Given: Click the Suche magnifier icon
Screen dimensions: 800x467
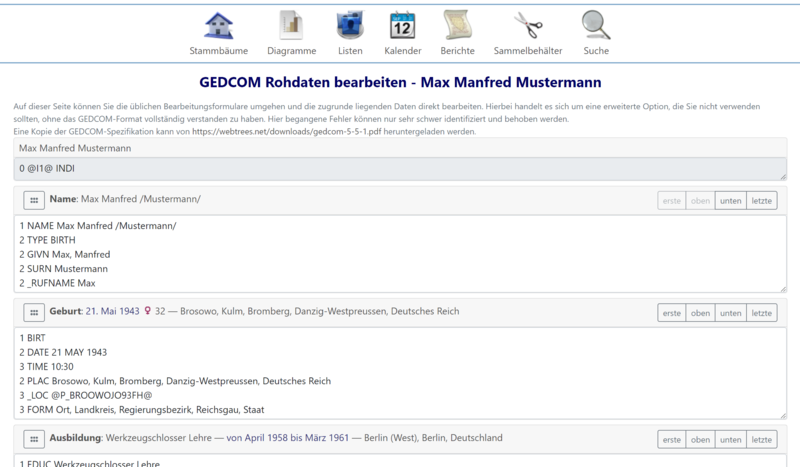Looking at the screenshot, I should tap(596, 25).
